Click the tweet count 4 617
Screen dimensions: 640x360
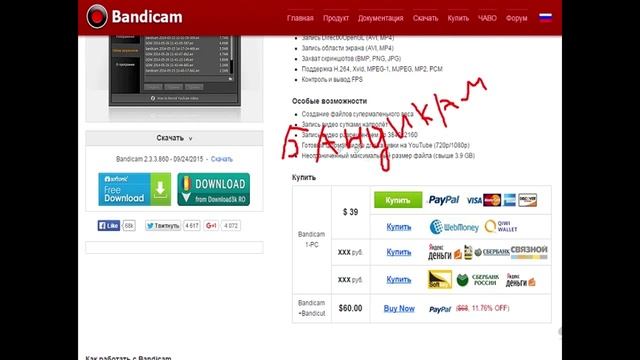(192, 226)
